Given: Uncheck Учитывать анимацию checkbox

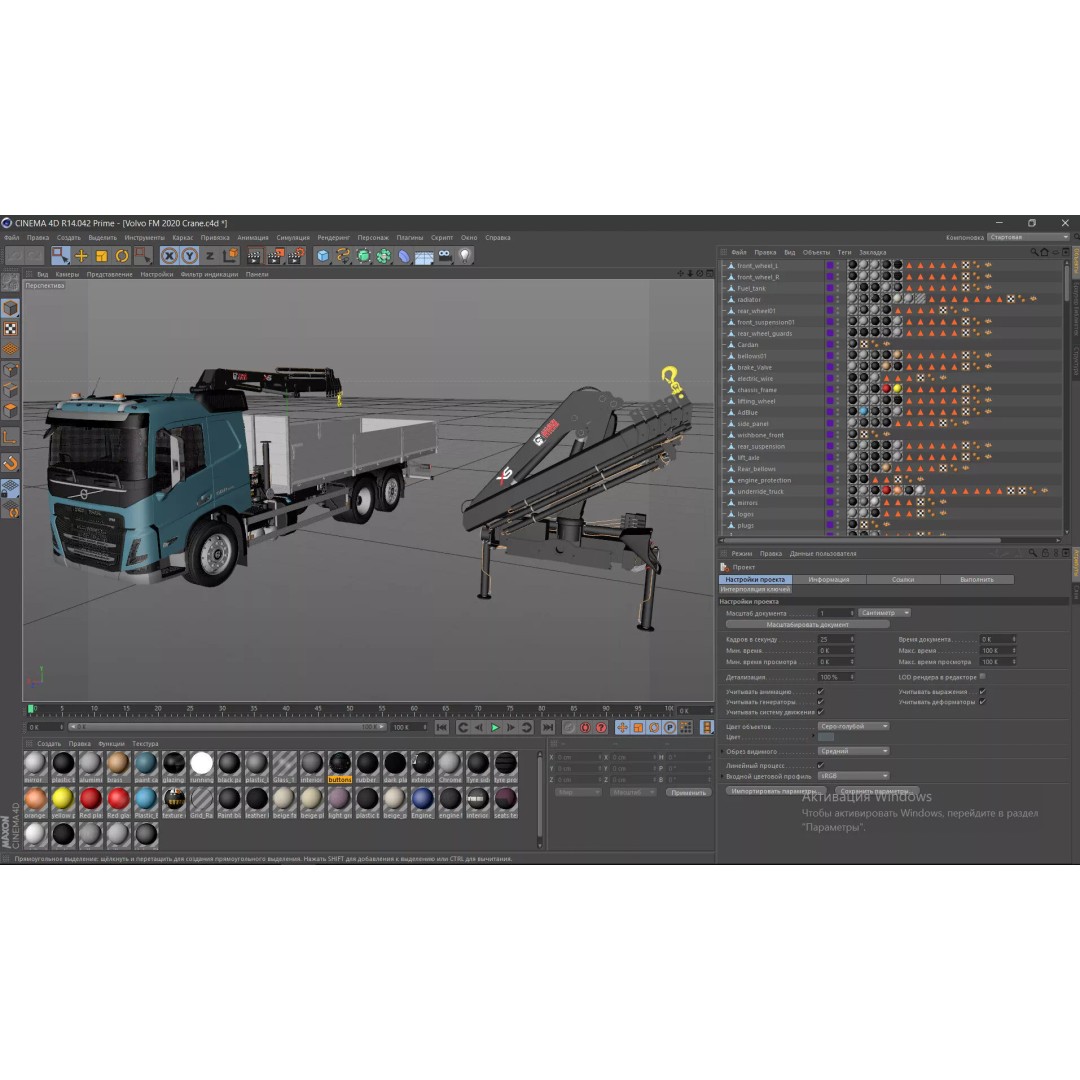Looking at the screenshot, I should click(820, 692).
